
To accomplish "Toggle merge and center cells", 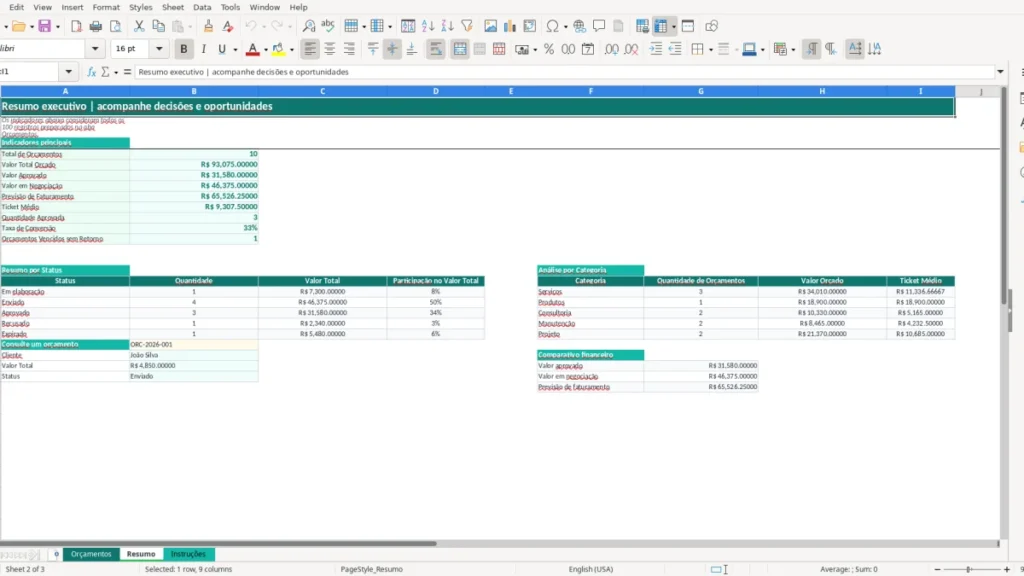I will coord(460,49).
